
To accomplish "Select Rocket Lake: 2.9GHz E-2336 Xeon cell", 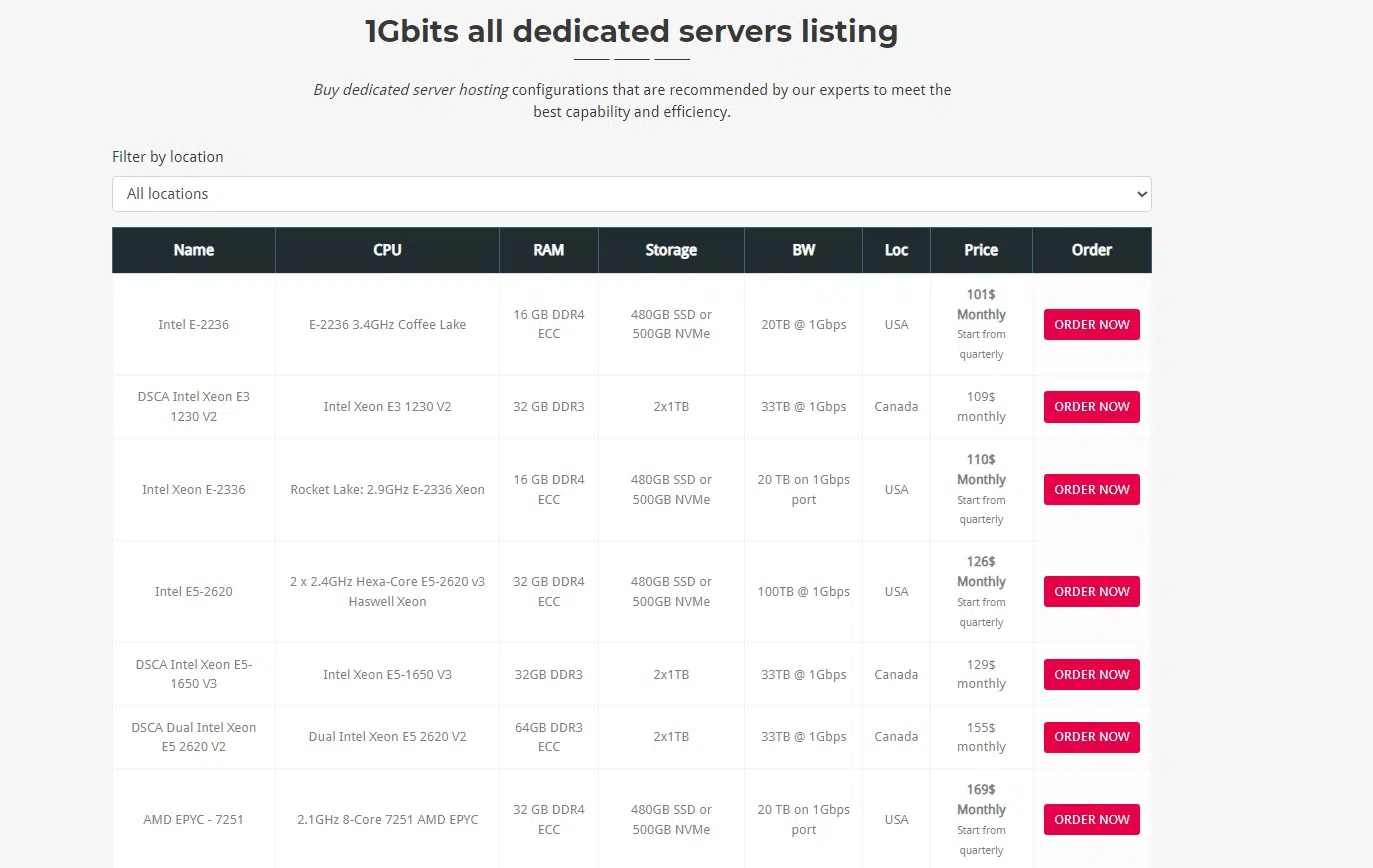I will [387, 489].
